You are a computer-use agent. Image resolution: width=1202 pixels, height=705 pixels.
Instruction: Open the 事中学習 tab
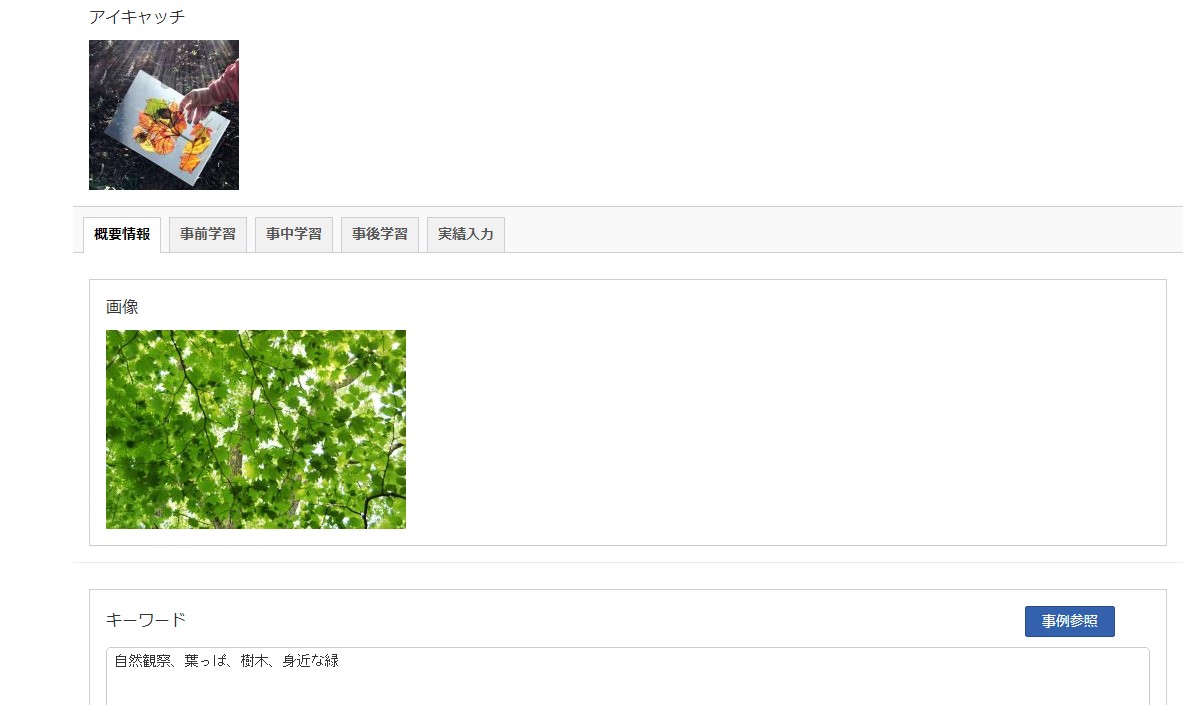click(294, 235)
